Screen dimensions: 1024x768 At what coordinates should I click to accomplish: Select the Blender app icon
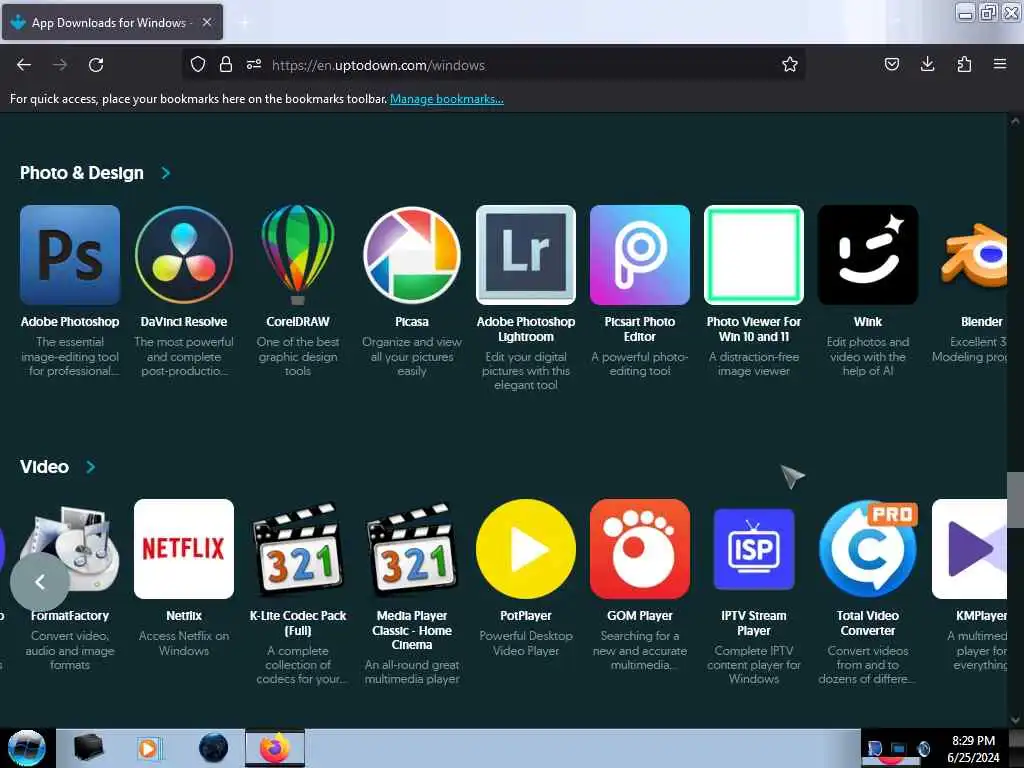pyautogui.click(x=973, y=255)
